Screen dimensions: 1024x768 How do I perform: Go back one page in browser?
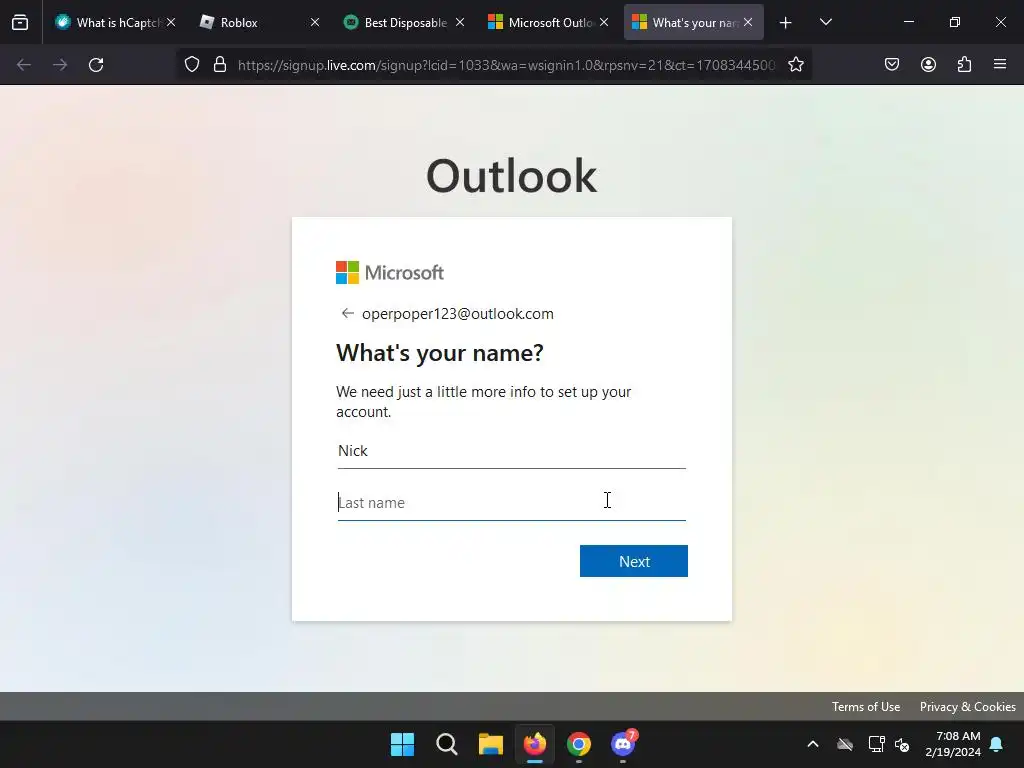click(24, 65)
